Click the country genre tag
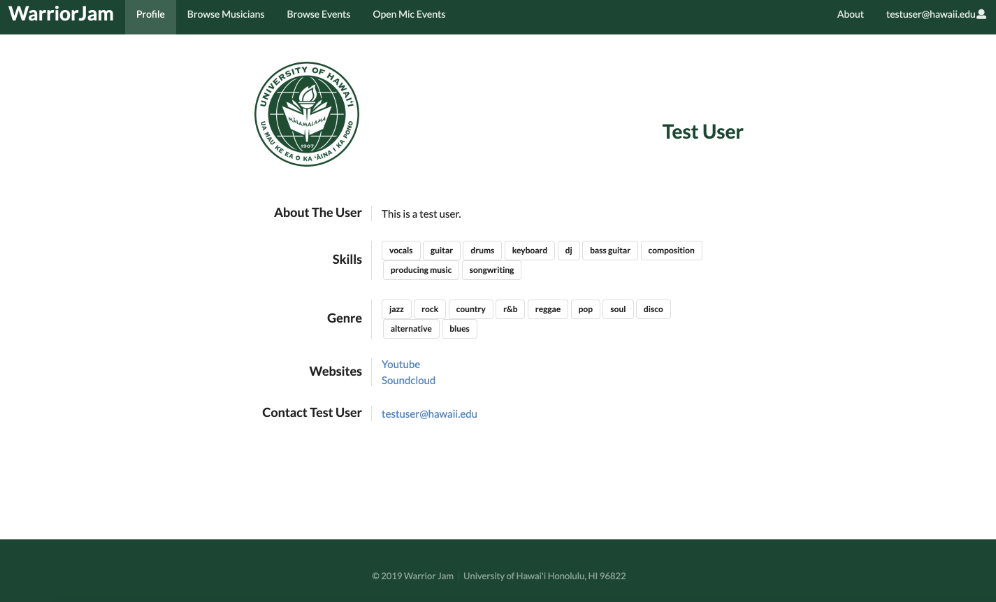This screenshot has width=996, height=602. [471, 309]
